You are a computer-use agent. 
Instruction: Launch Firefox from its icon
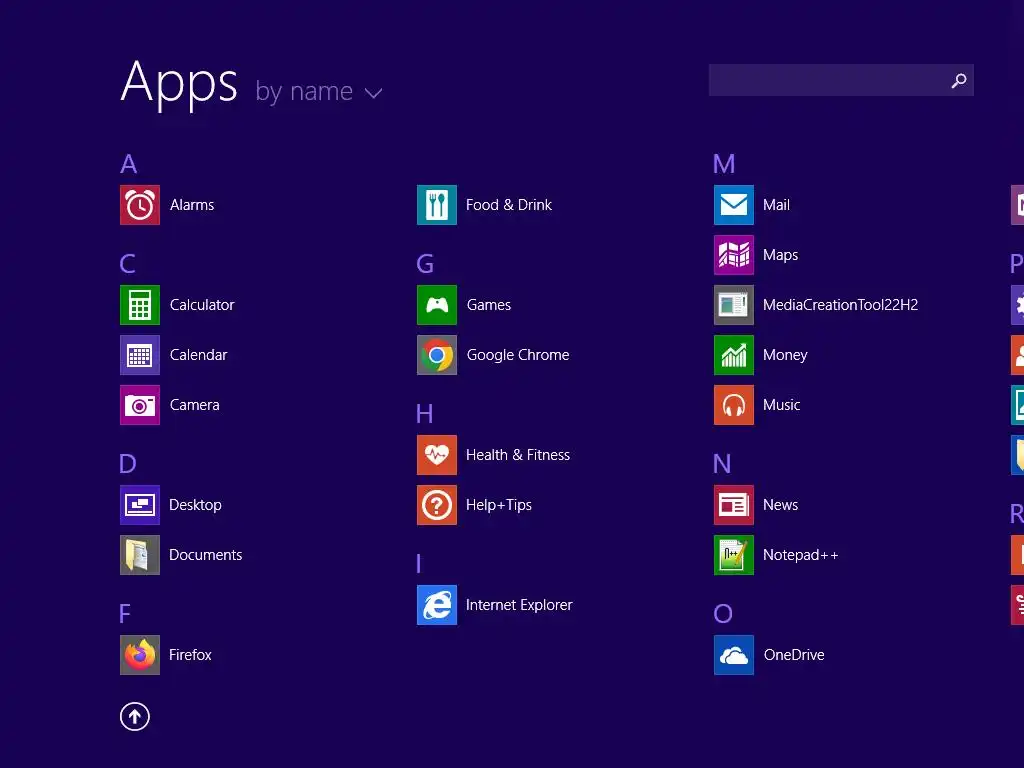140,655
